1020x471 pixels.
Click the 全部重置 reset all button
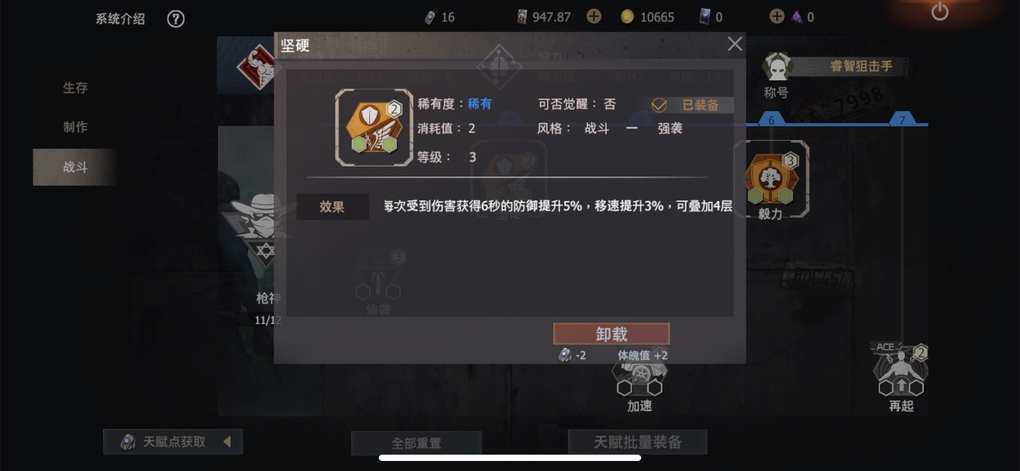tap(416, 443)
